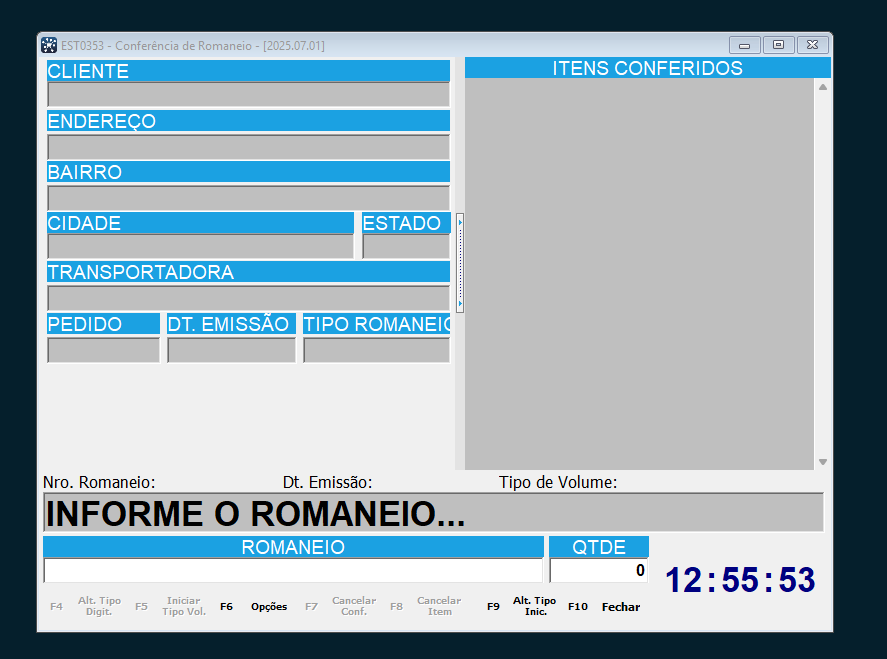Open Opções with the F6 button
This screenshot has height=659, width=887.
(253, 606)
